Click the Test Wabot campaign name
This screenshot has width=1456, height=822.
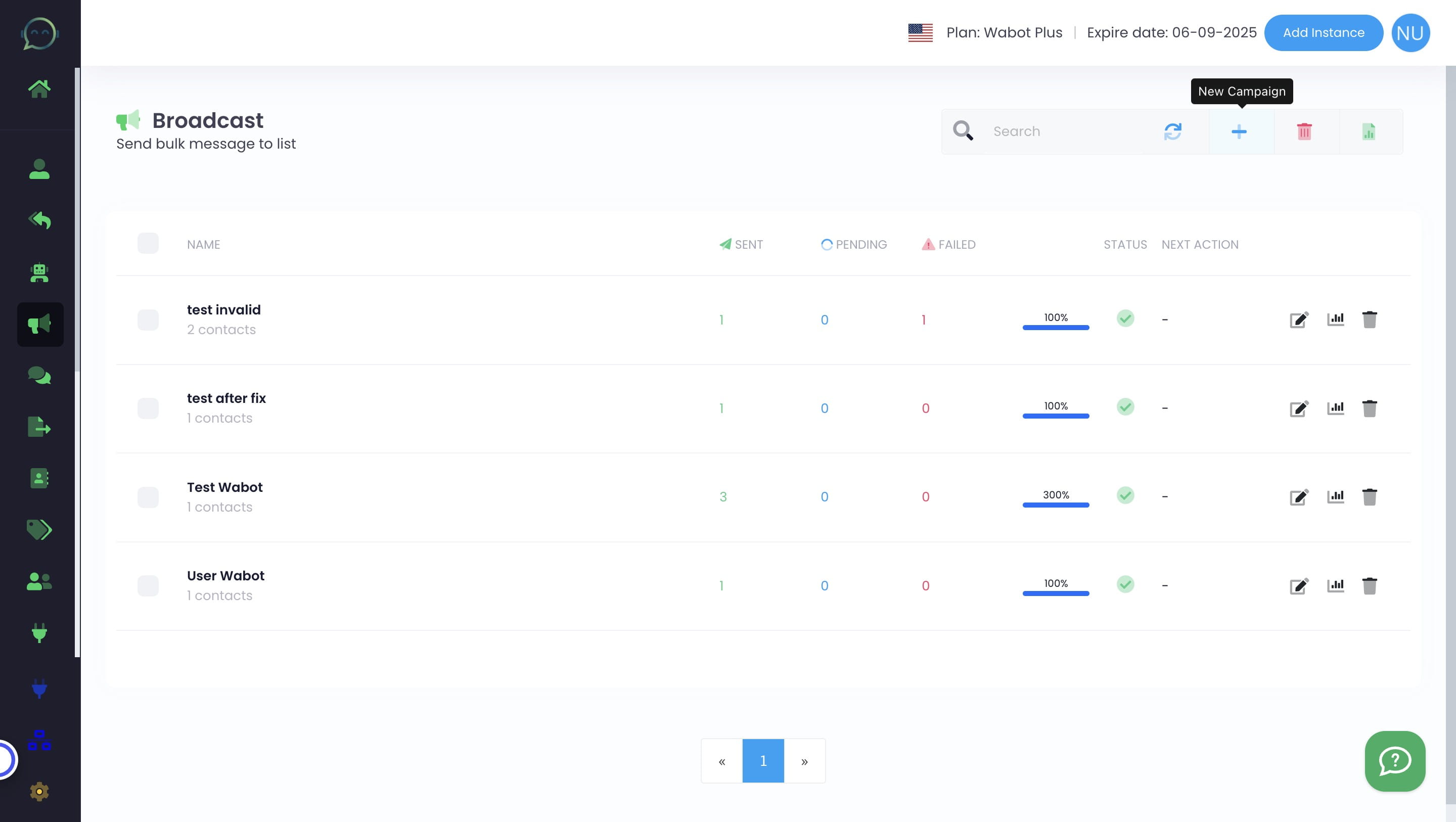(225, 487)
